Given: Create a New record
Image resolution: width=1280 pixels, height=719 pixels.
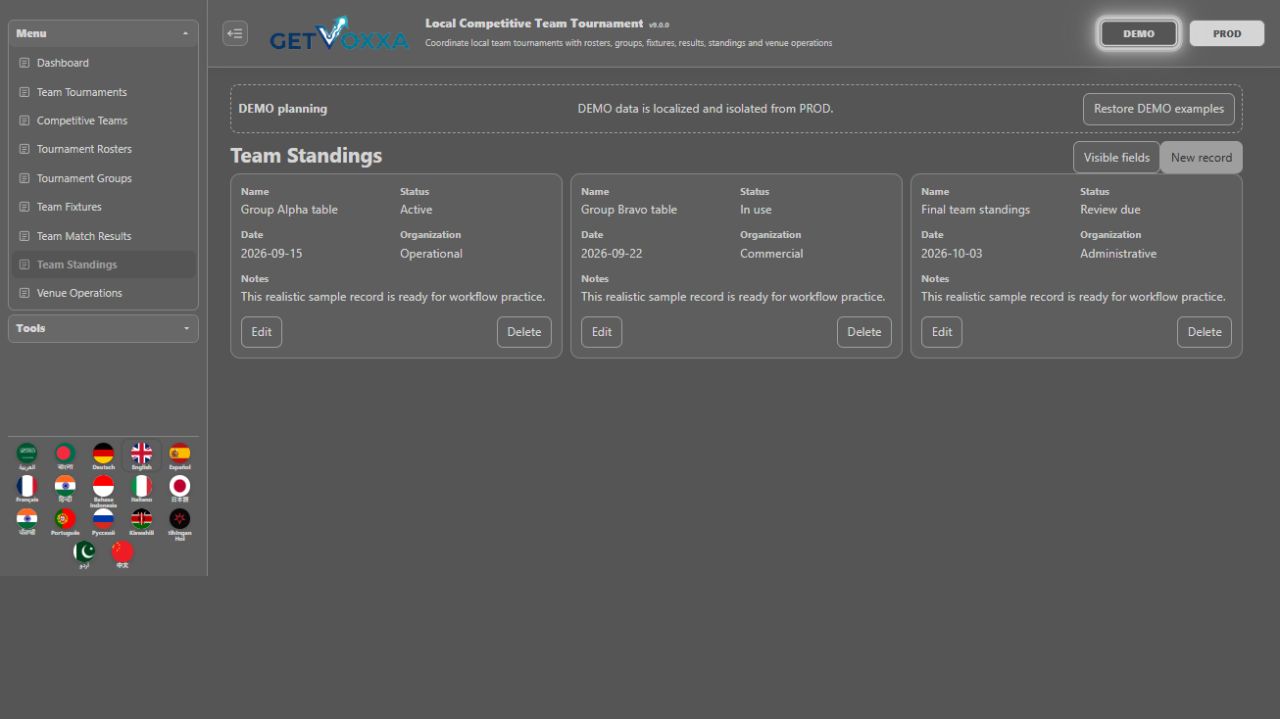Looking at the screenshot, I should click(x=1201, y=157).
